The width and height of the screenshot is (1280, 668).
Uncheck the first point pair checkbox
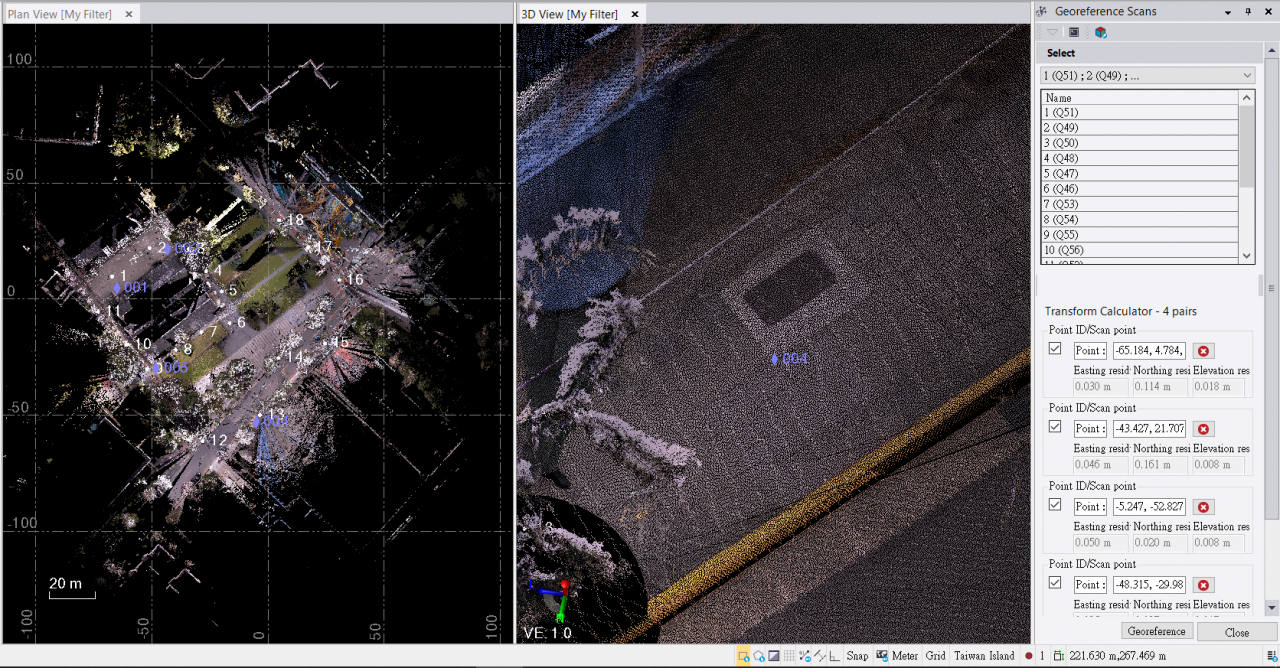[1055, 349]
